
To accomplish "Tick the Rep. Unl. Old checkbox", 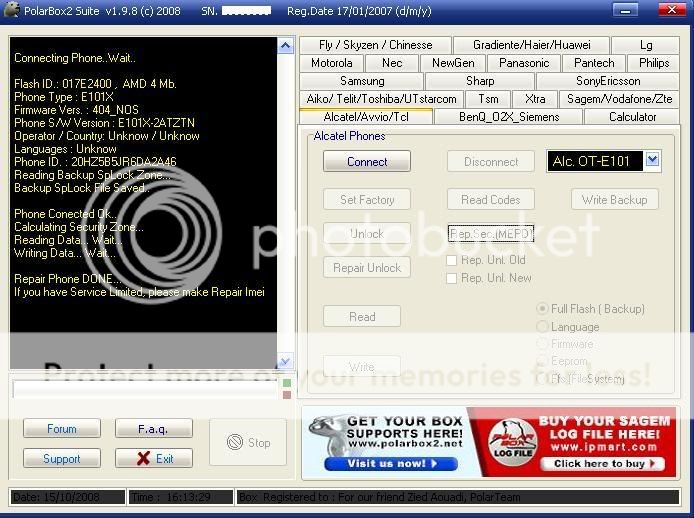I will click(x=451, y=260).
